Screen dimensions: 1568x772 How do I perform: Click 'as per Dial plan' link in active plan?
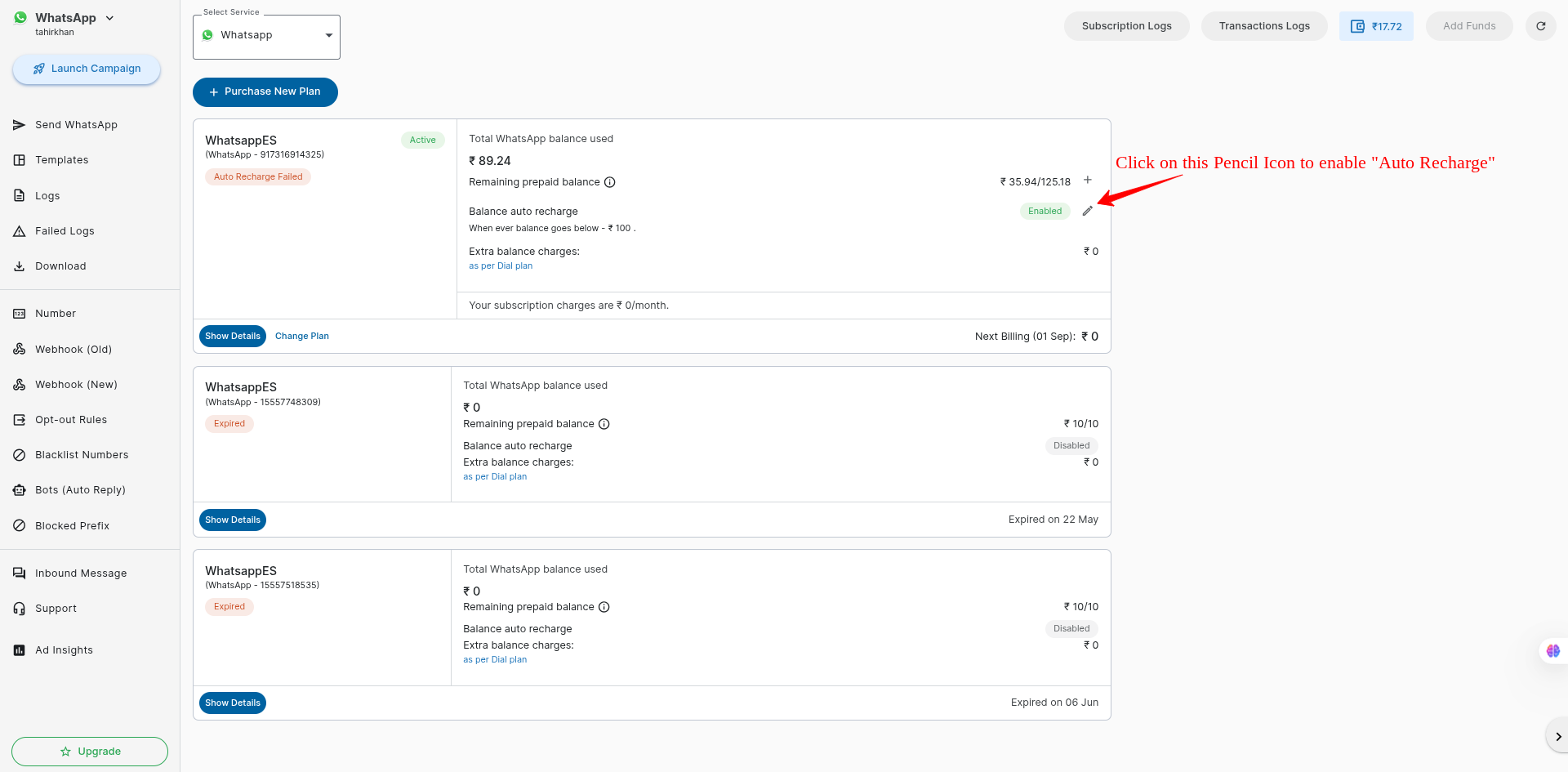tap(501, 266)
